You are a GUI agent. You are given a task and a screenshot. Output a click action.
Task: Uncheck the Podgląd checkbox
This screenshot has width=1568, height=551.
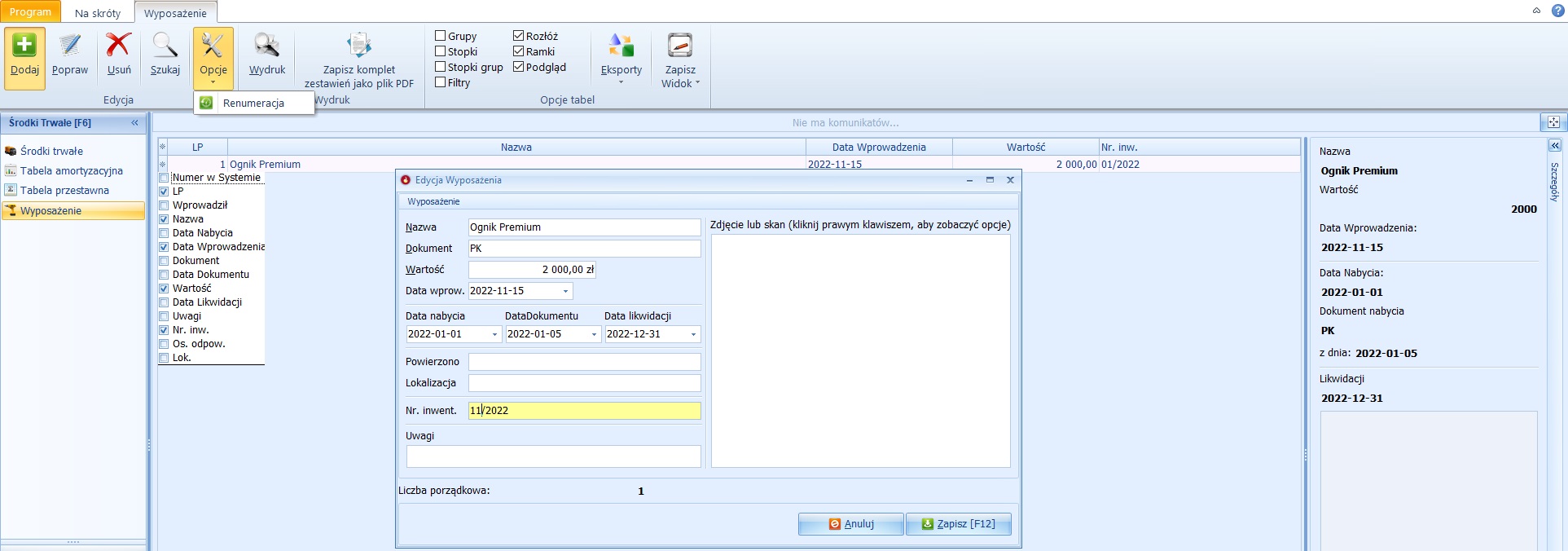click(519, 67)
